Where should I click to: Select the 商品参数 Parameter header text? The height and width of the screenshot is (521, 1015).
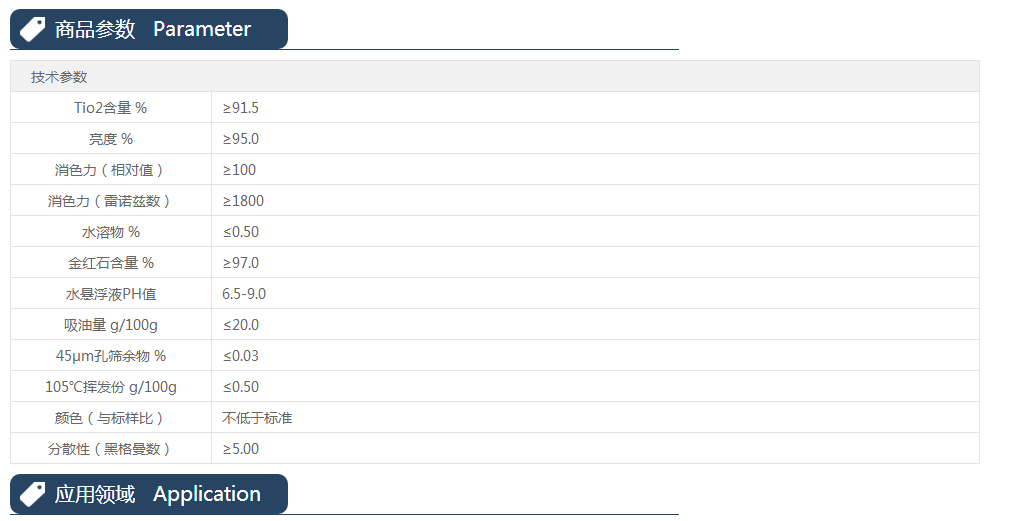click(x=153, y=29)
